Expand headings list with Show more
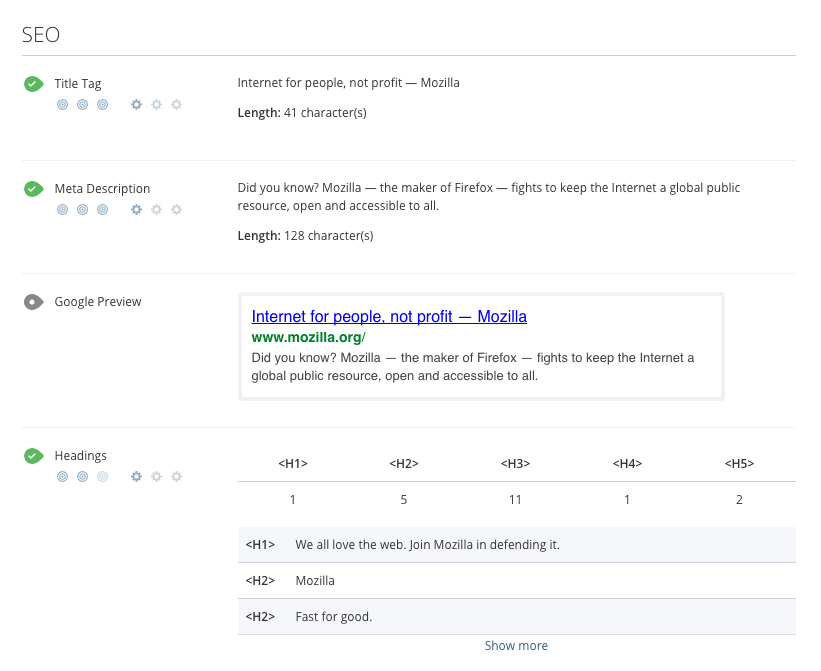The width and height of the screenshot is (821, 671). tap(516, 646)
